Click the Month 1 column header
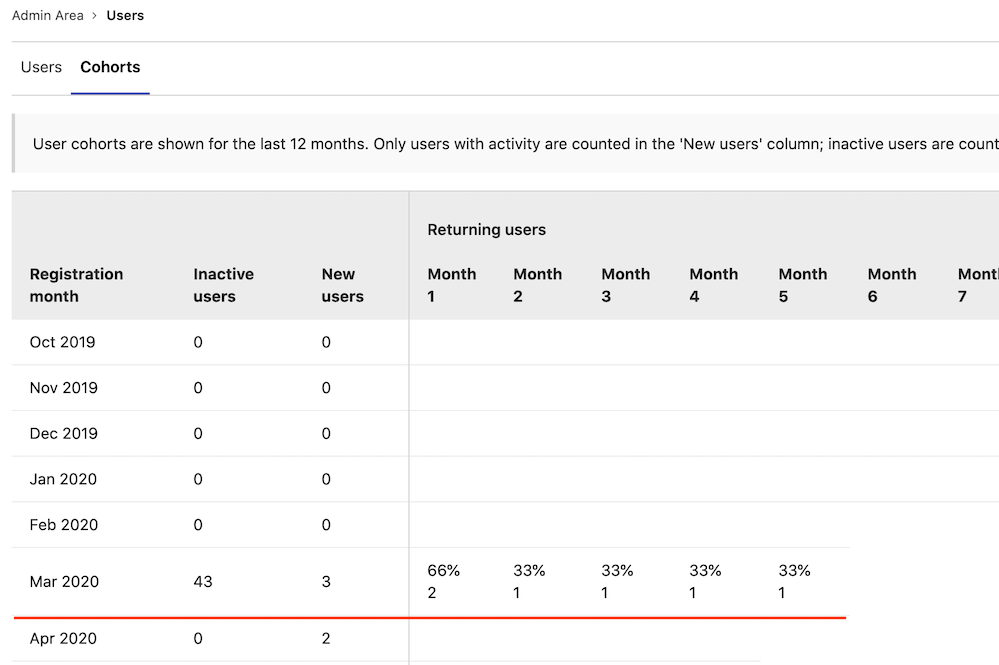This screenshot has width=999, height=665. point(451,285)
